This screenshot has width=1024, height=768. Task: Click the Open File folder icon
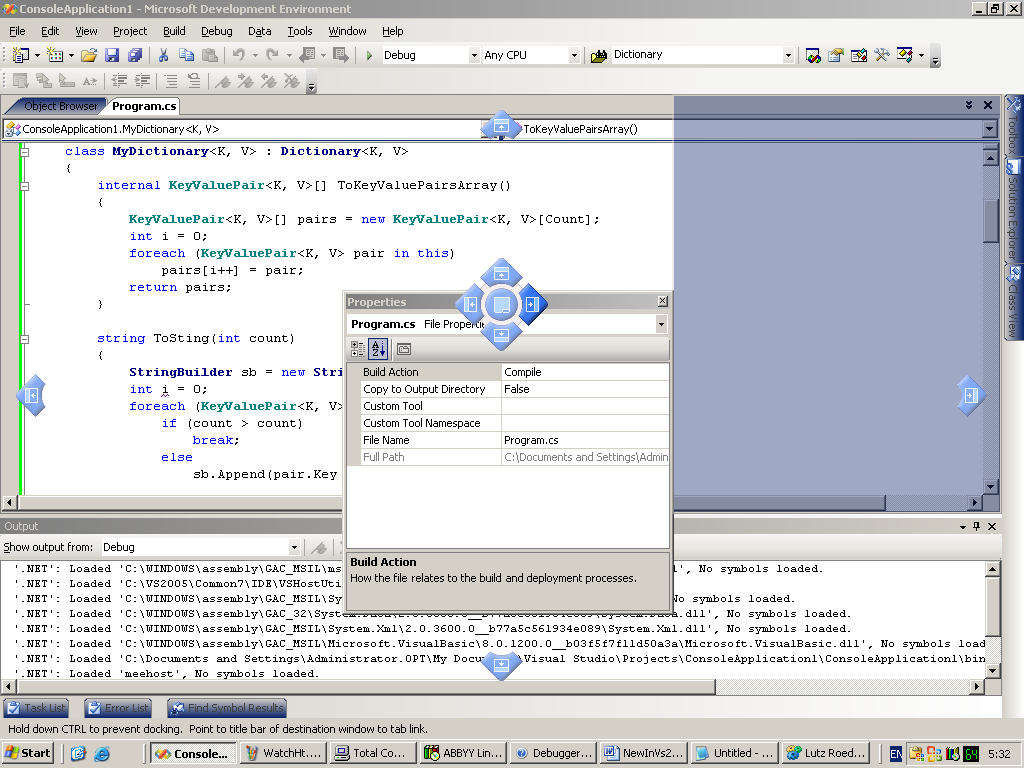pyautogui.click(x=89, y=55)
